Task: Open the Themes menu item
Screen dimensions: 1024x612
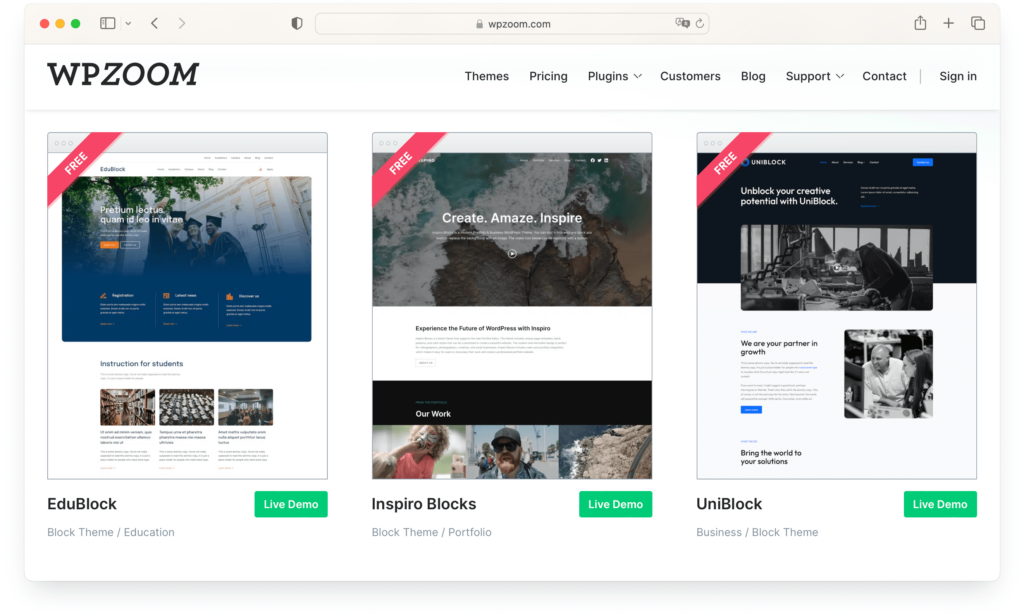Action: pyautogui.click(x=487, y=76)
